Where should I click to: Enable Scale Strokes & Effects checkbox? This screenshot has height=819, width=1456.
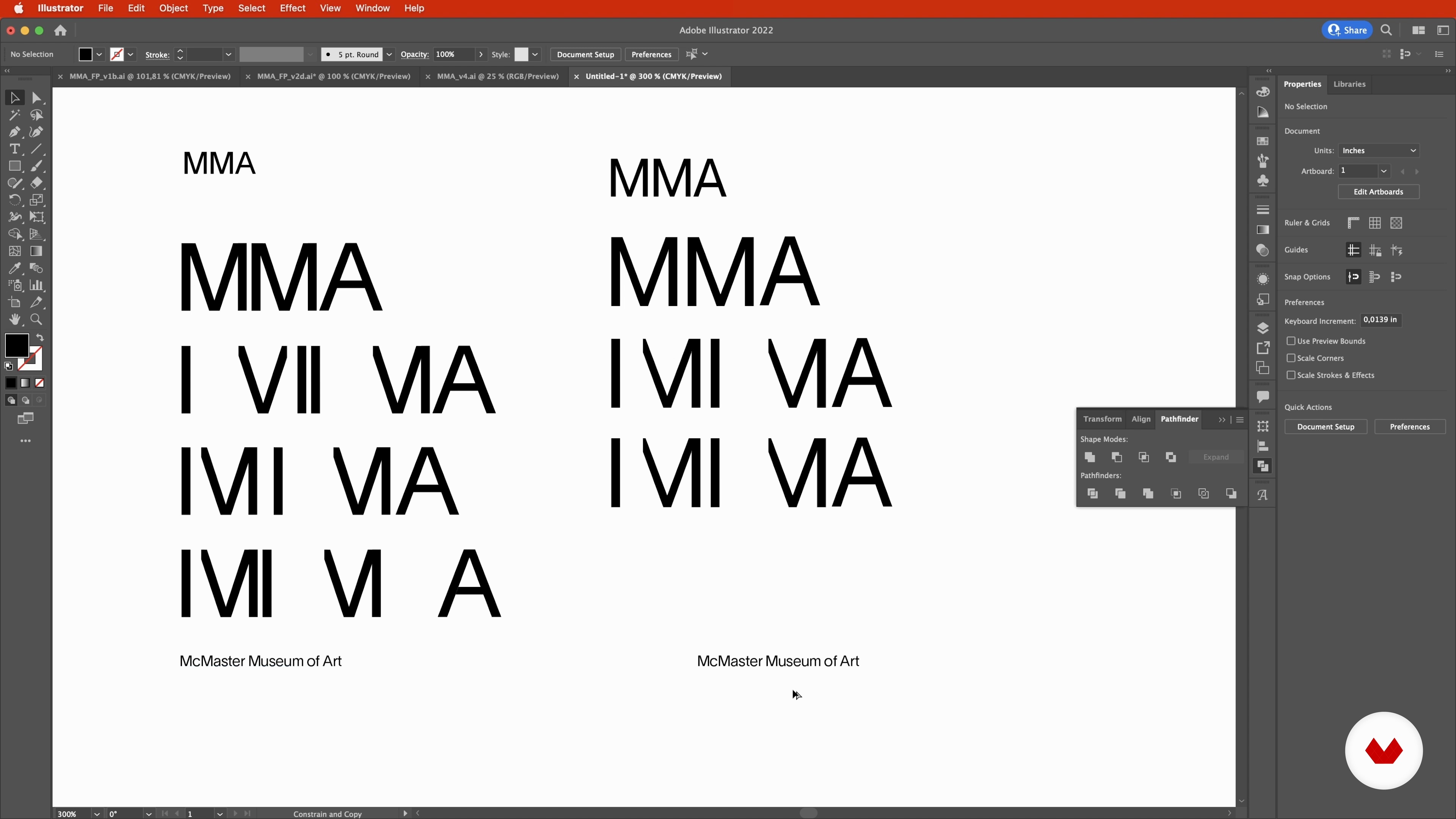pyautogui.click(x=1290, y=375)
